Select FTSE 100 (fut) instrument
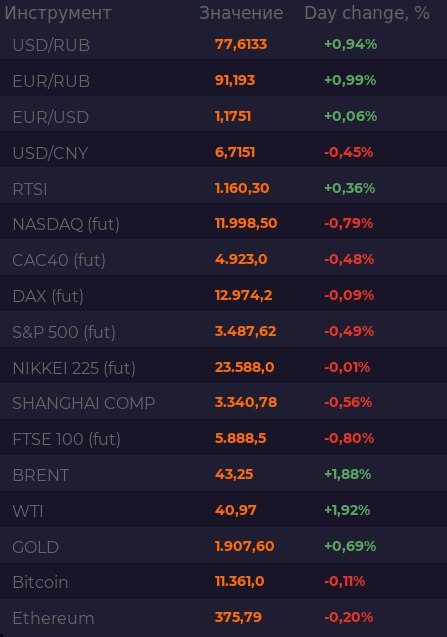The height and width of the screenshot is (637, 447). click(x=67, y=439)
